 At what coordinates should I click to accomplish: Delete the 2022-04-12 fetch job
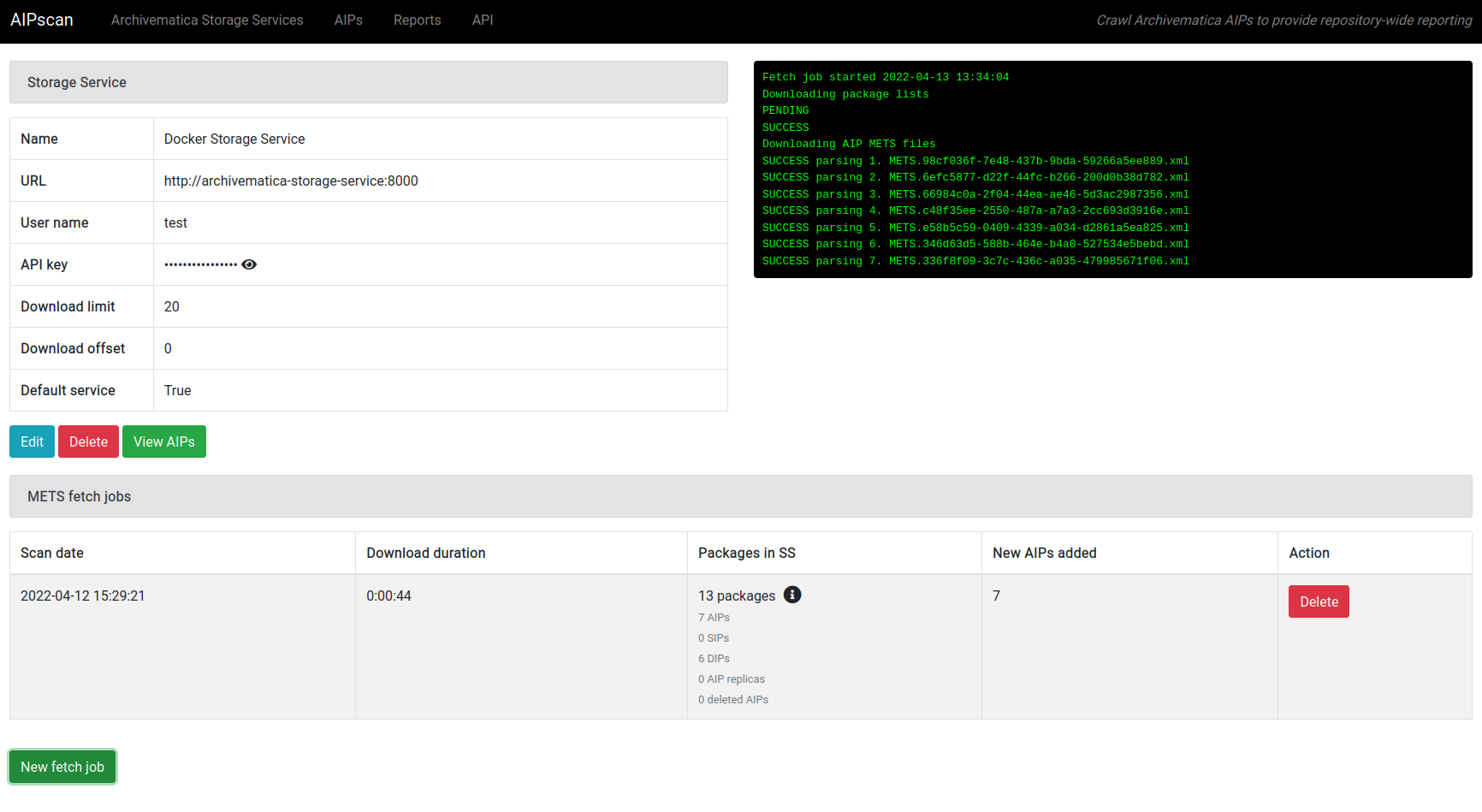point(1319,602)
